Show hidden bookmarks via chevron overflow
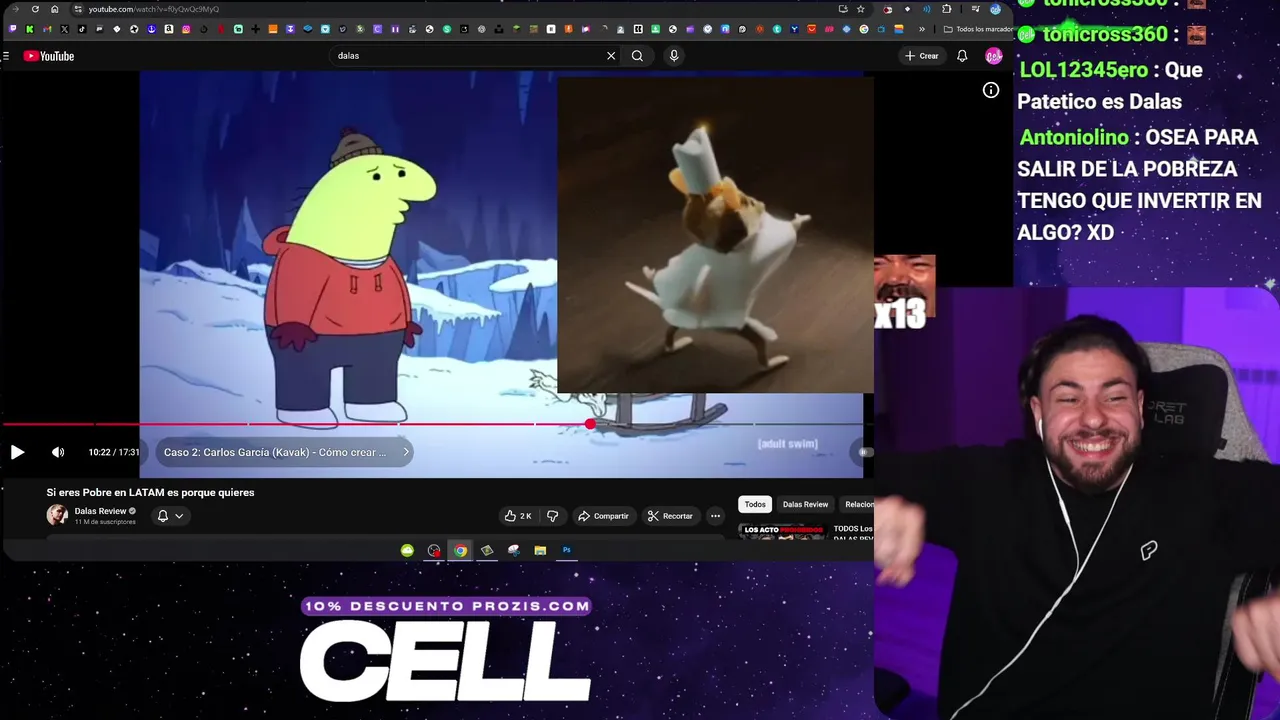Image resolution: width=1280 pixels, height=720 pixels. pyautogui.click(x=922, y=29)
